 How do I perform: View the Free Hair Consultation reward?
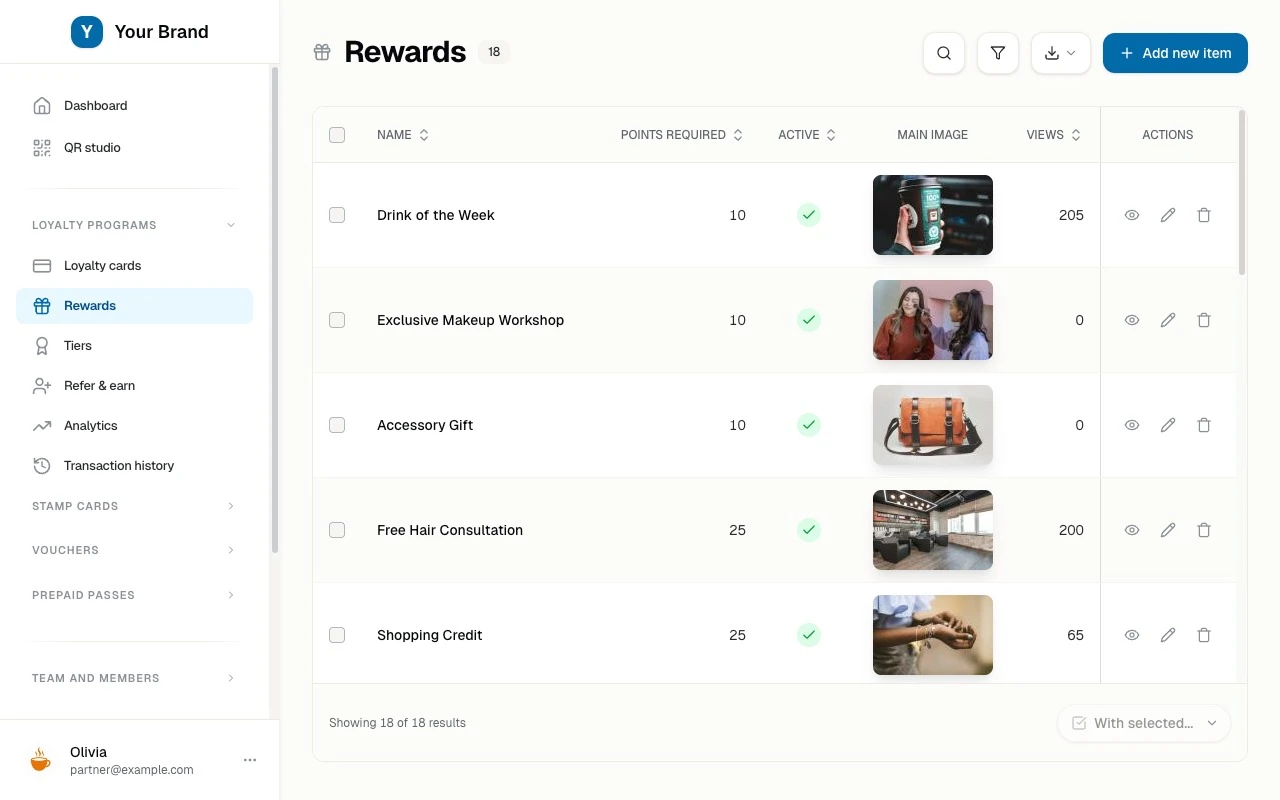point(1132,530)
